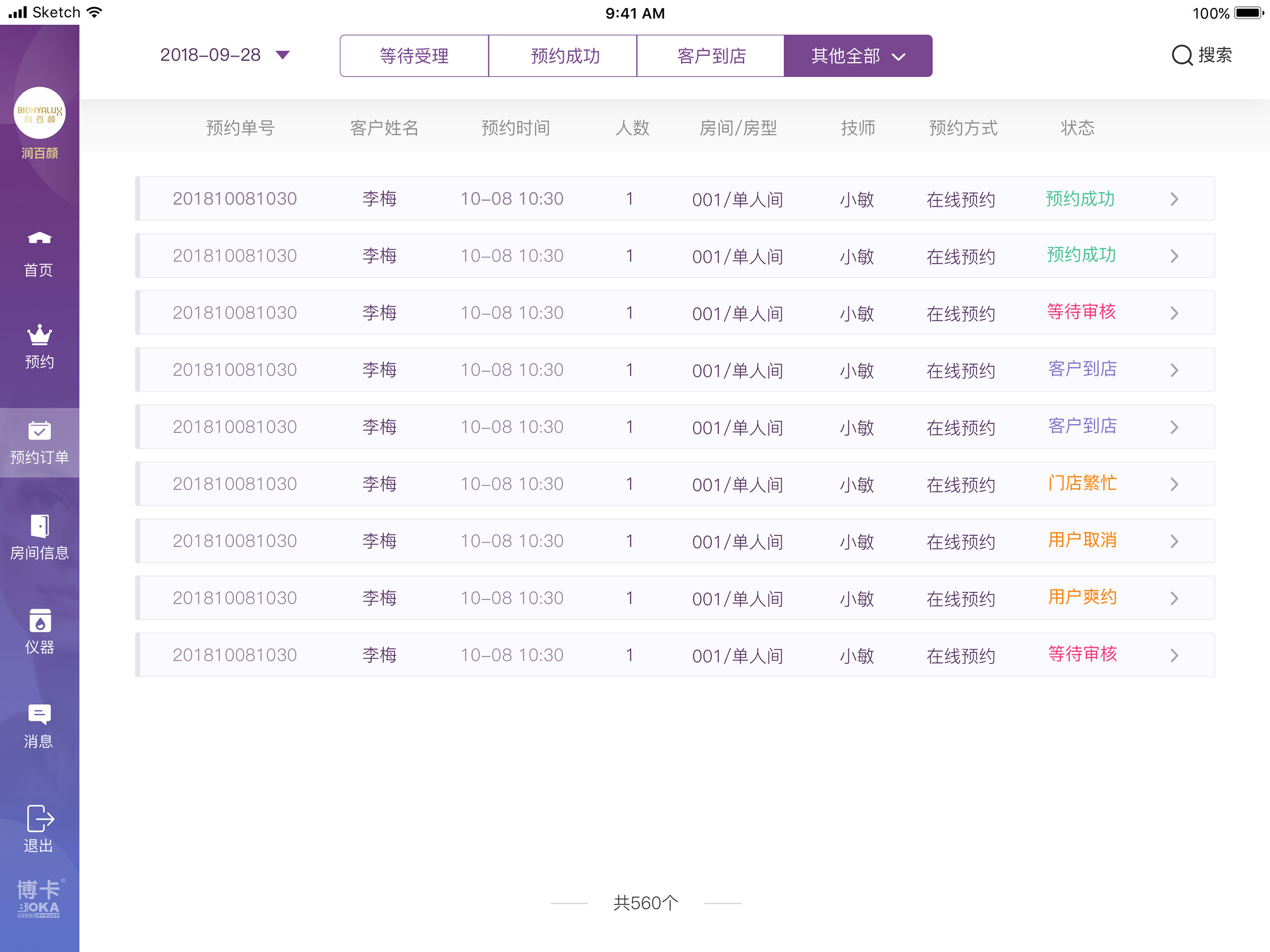Expand the 其他全部 dropdown filter

point(858,56)
